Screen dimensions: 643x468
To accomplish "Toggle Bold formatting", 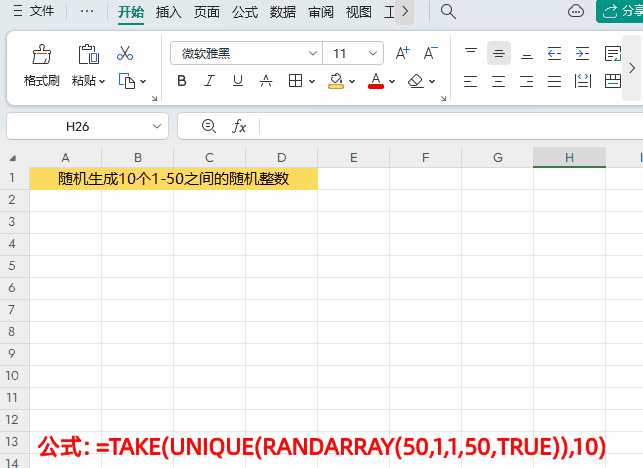I will tap(182, 81).
